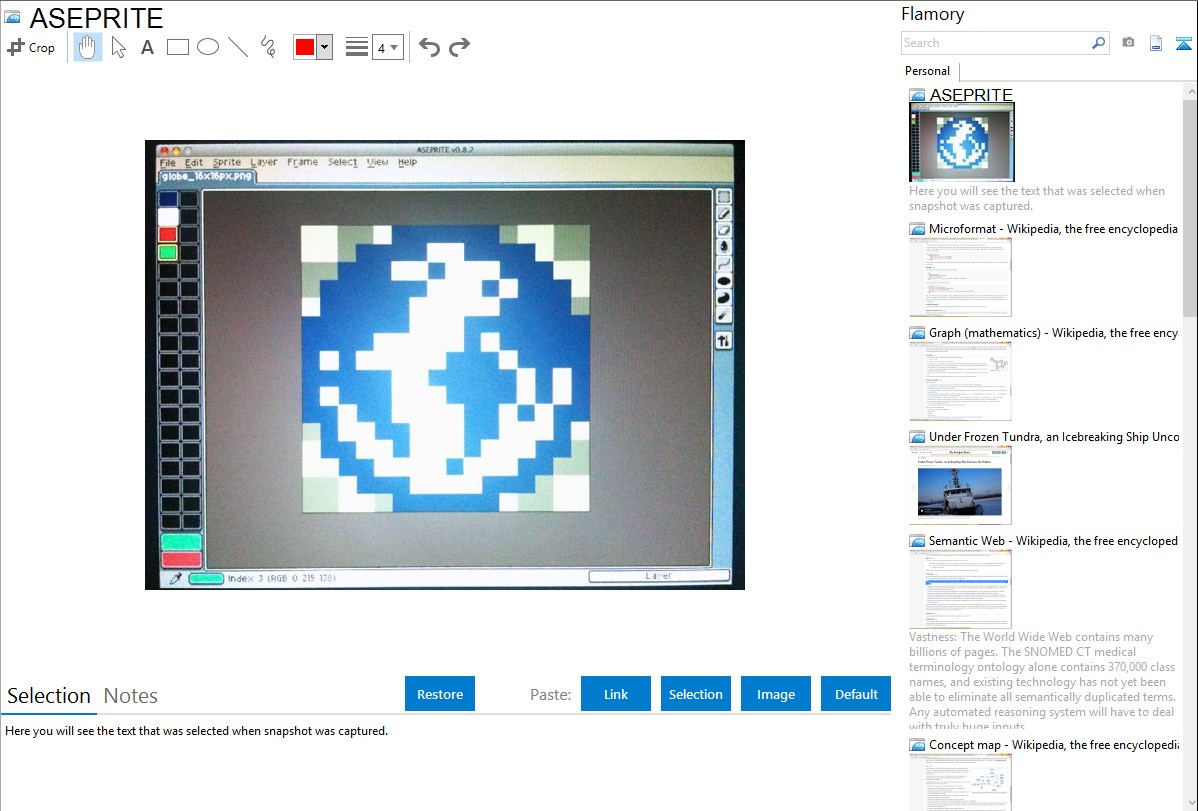
Task: Click the large ASEPRITE heading text
Action: pyautogui.click(x=96, y=18)
